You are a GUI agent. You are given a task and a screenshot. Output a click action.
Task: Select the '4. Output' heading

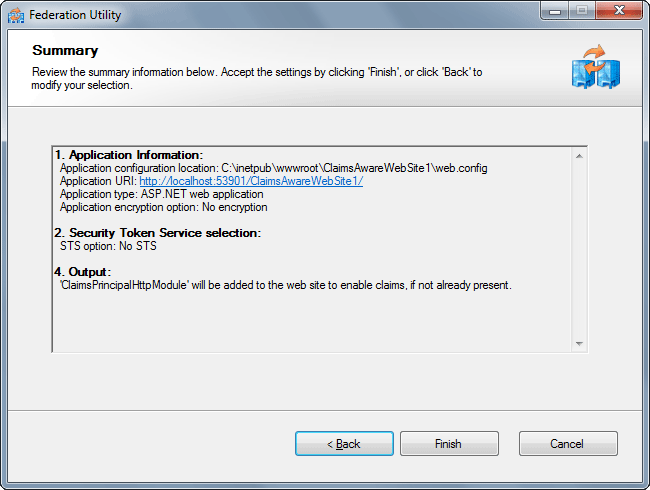pos(83,272)
